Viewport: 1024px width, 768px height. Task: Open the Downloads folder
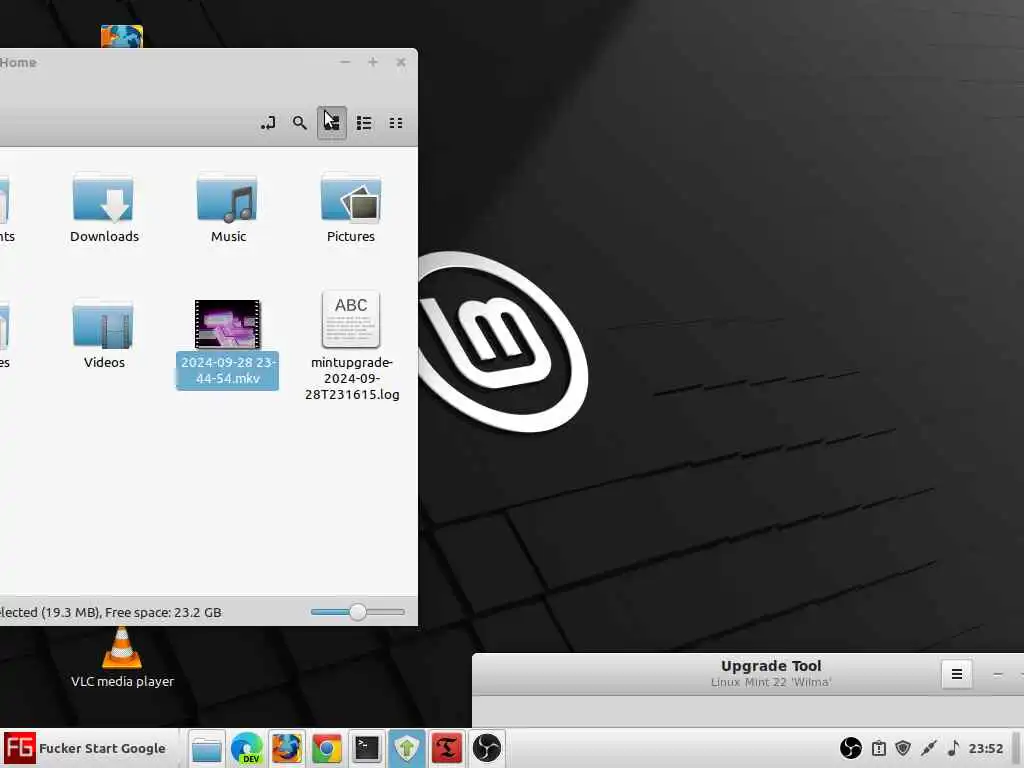[x=104, y=208]
